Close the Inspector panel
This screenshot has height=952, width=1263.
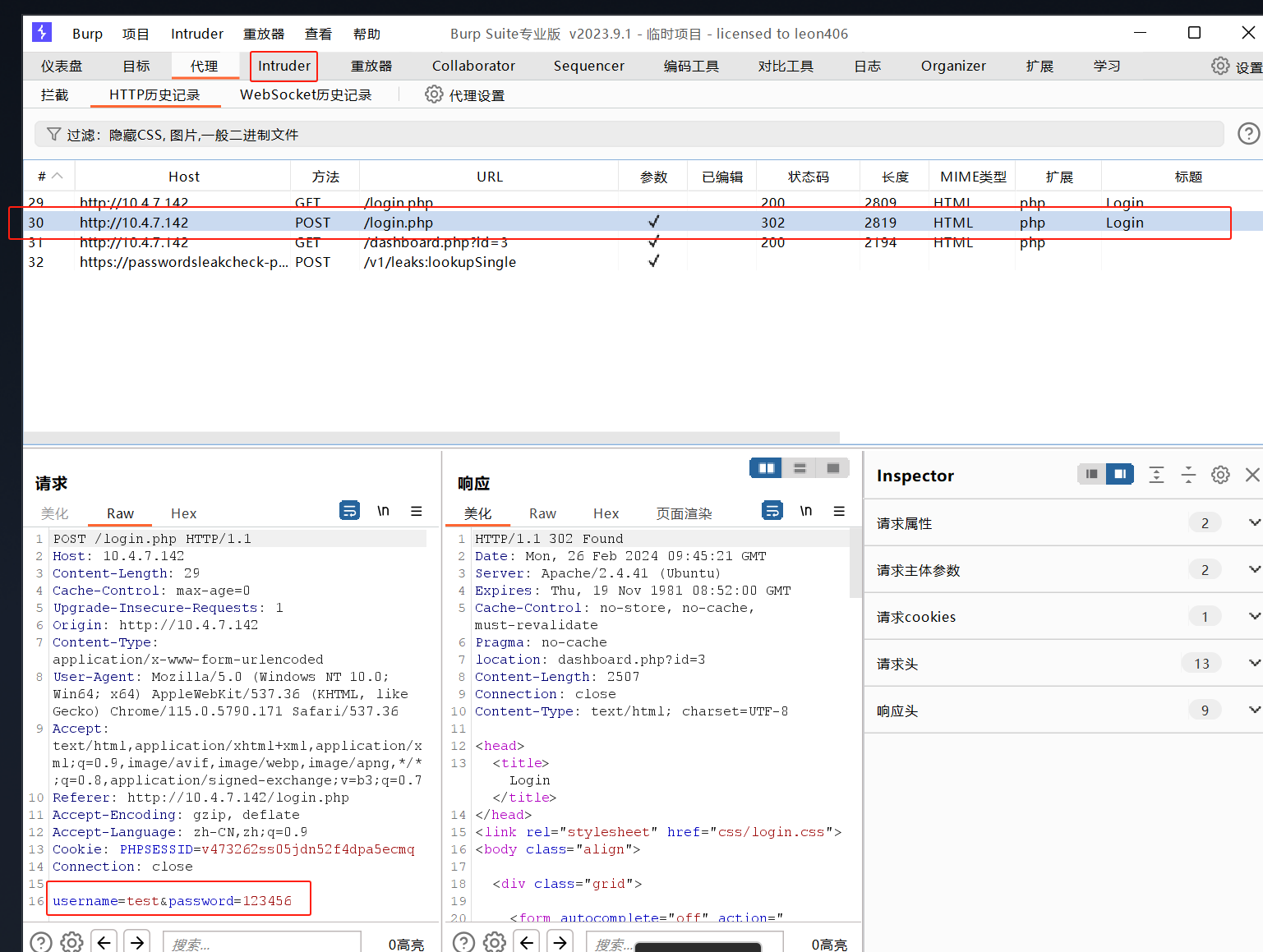1252,474
